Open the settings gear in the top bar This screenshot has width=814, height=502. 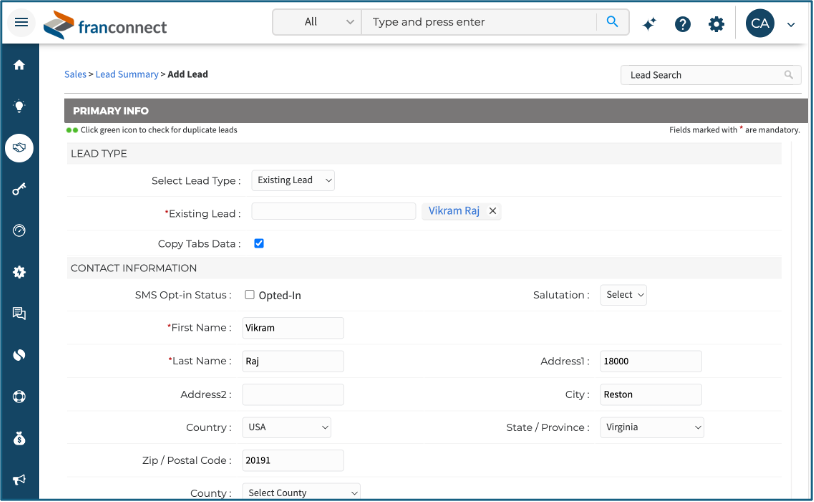pos(716,24)
